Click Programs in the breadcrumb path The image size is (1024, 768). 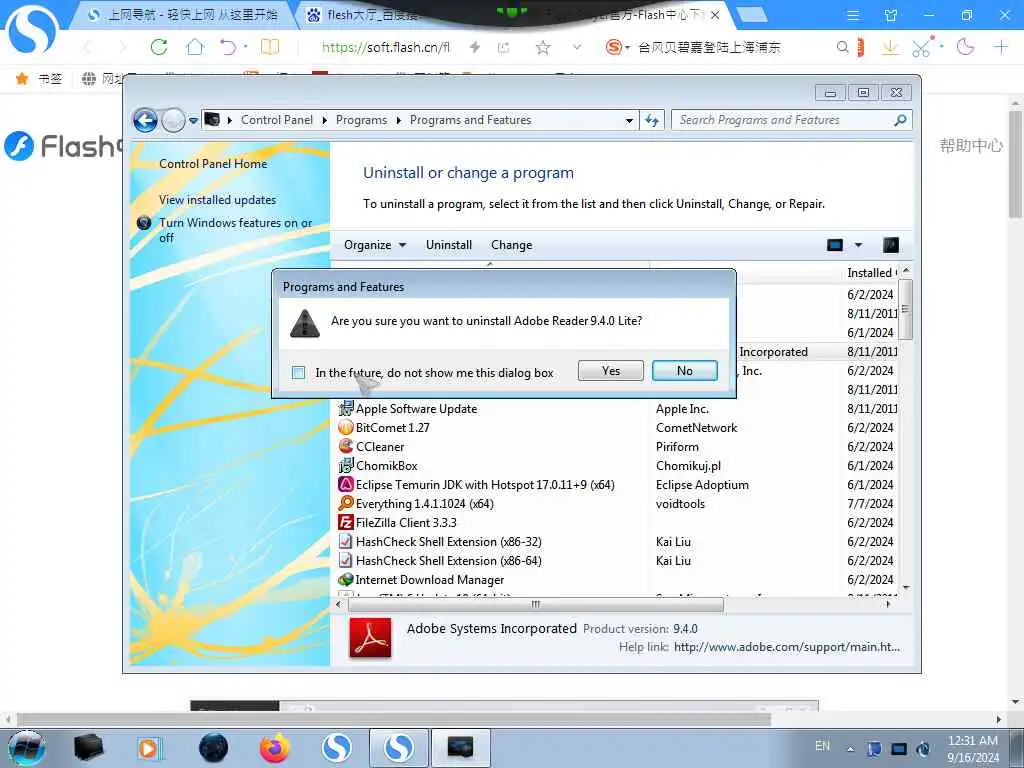(361, 120)
